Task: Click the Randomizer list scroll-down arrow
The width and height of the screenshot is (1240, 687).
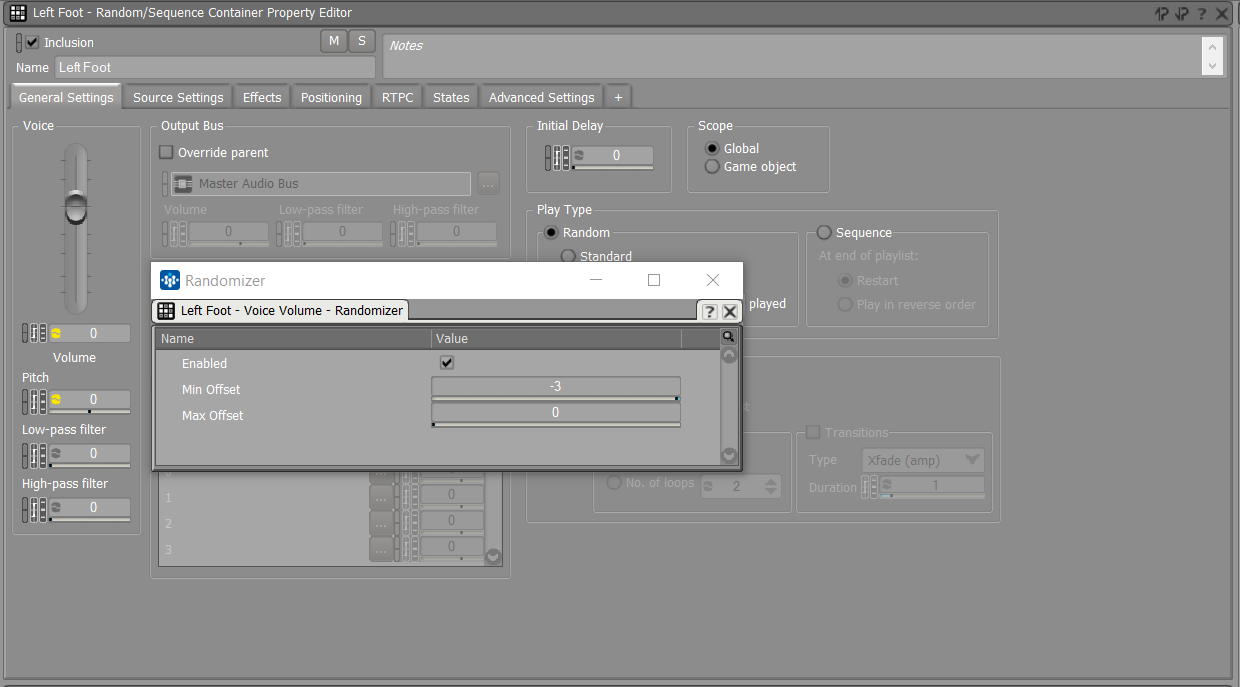Action: coord(729,455)
